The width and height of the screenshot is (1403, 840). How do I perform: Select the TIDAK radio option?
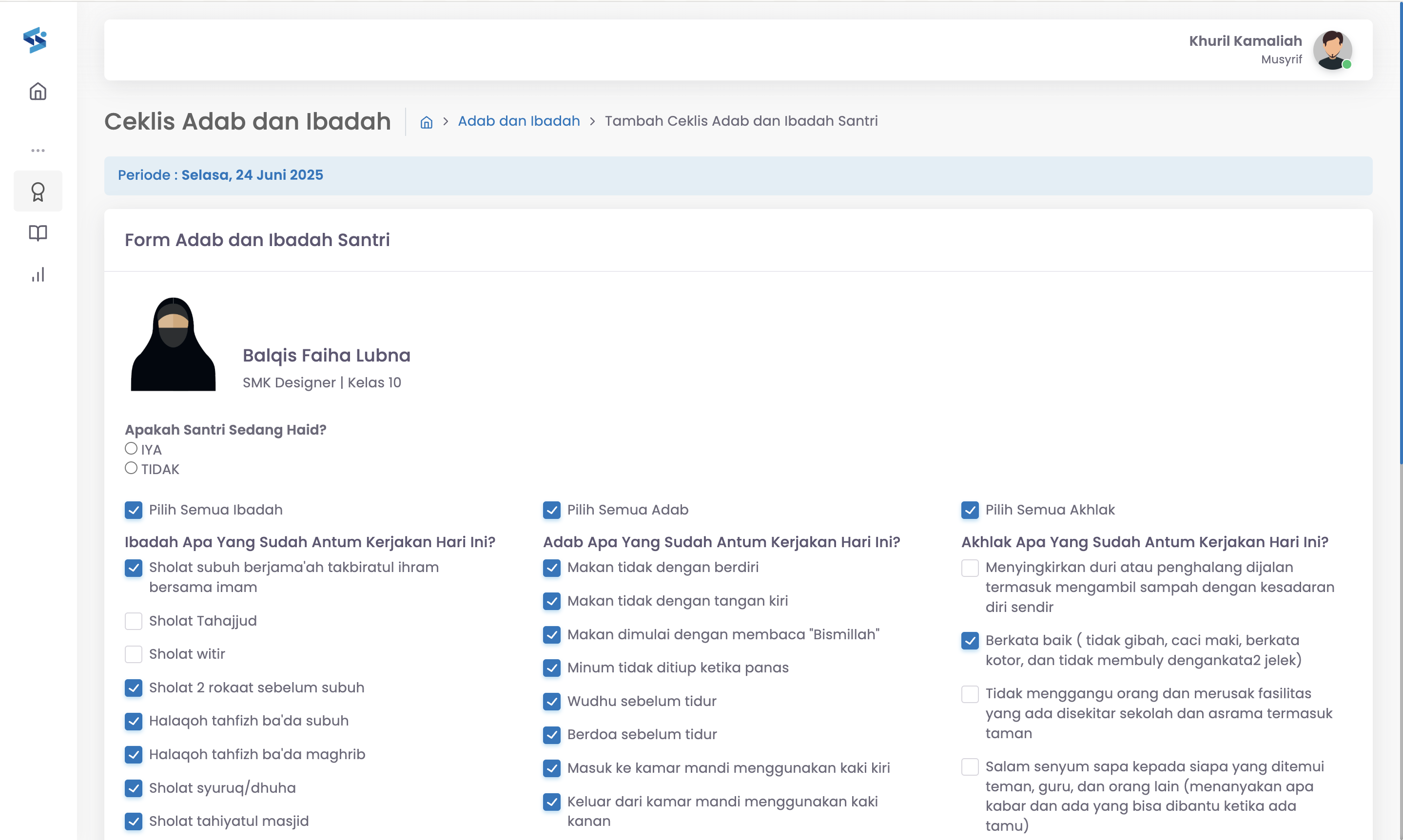(x=130, y=468)
